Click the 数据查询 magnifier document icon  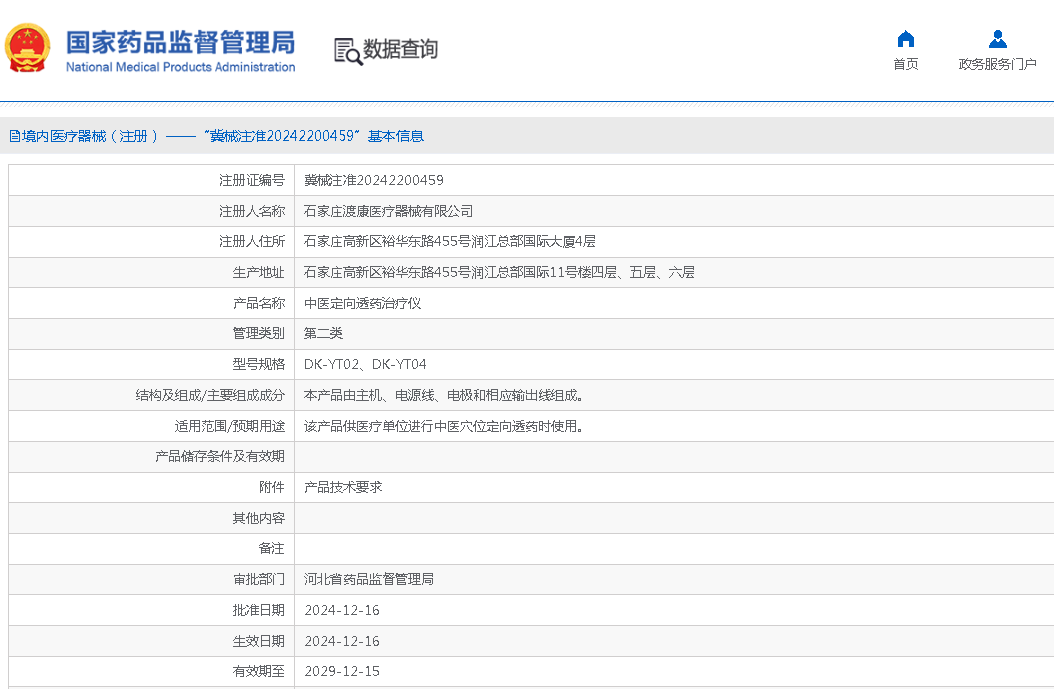(x=347, y=51)
